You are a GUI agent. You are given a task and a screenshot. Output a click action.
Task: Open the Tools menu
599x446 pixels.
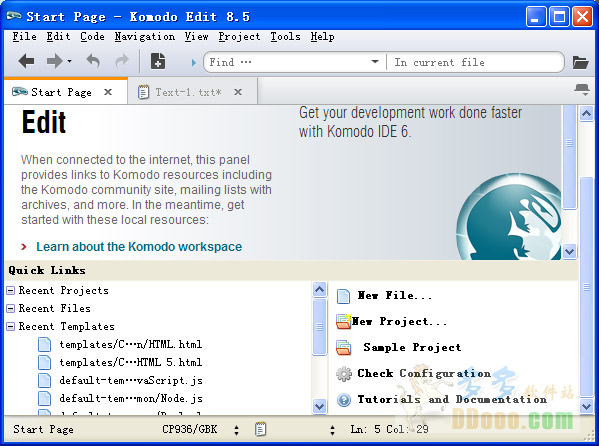coord(285,37)
